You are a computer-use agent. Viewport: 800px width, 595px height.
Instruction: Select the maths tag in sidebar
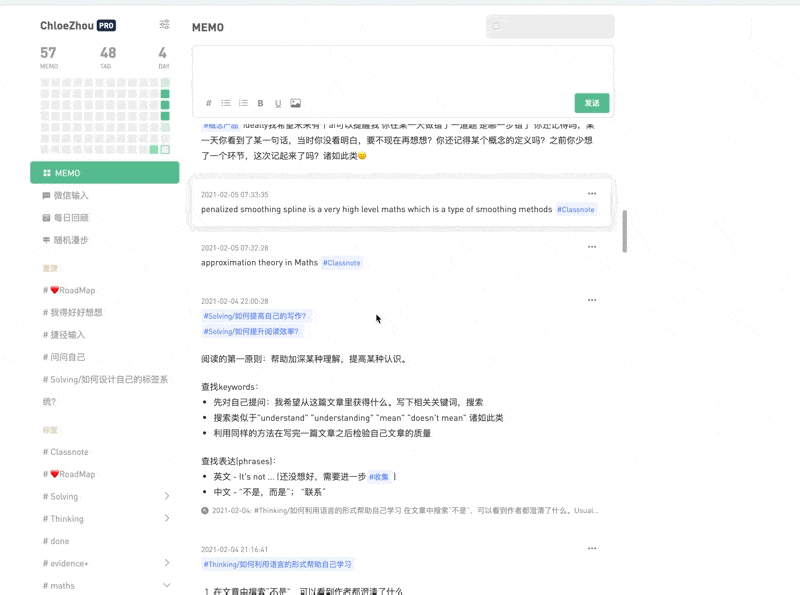point(59,586)
